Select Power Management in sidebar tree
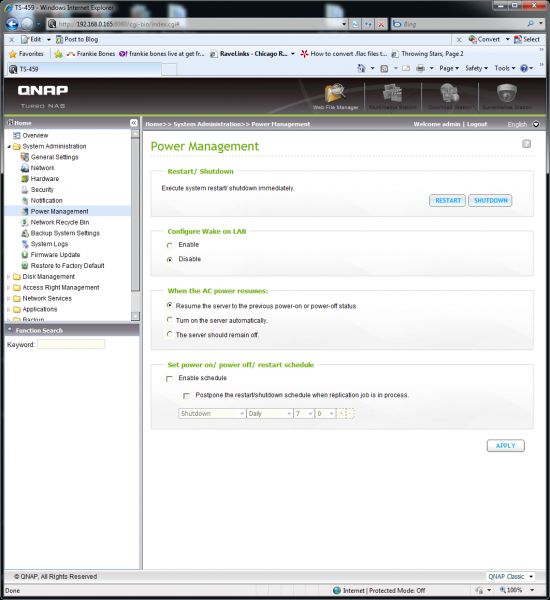The width and height of the screenshot is (550, 600). pyautogui.click(x=59, y=211)
